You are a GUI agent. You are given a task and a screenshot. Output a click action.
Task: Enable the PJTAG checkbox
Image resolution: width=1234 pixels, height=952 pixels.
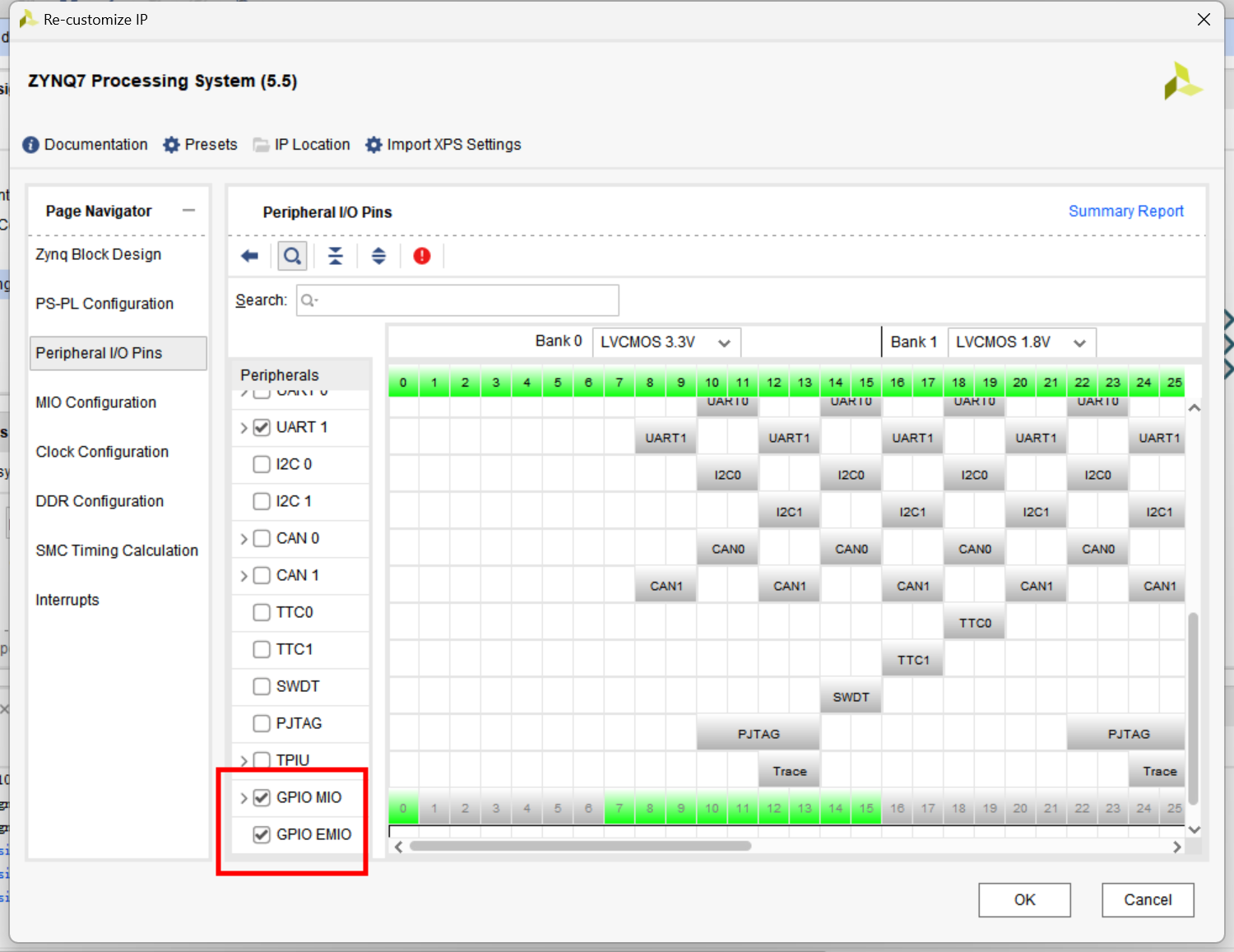coord(262,723)
